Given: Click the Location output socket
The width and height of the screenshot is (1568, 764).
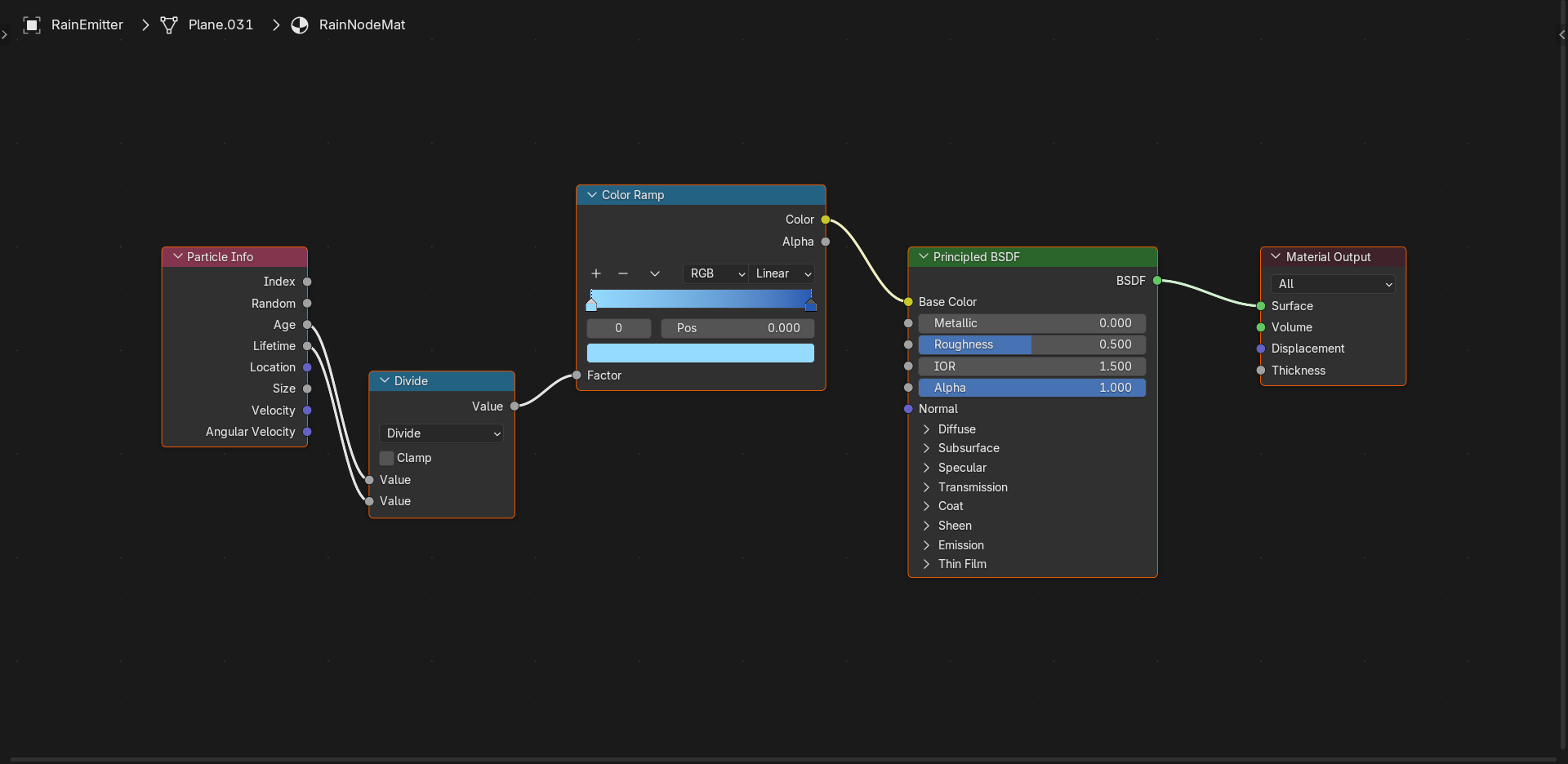Looking at the screenshot, I should pos(307,367).
